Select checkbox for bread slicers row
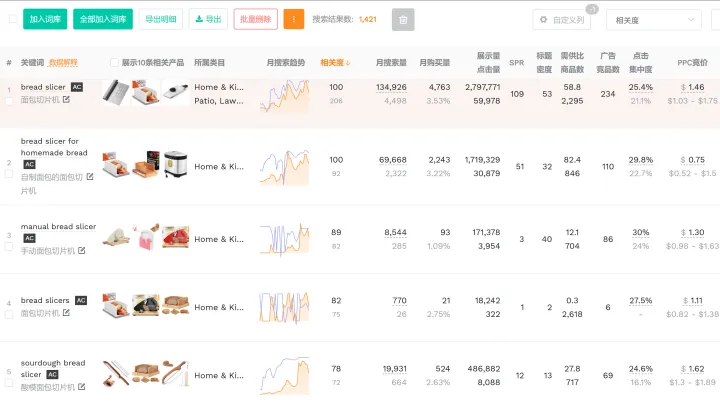 click(9, 315)
